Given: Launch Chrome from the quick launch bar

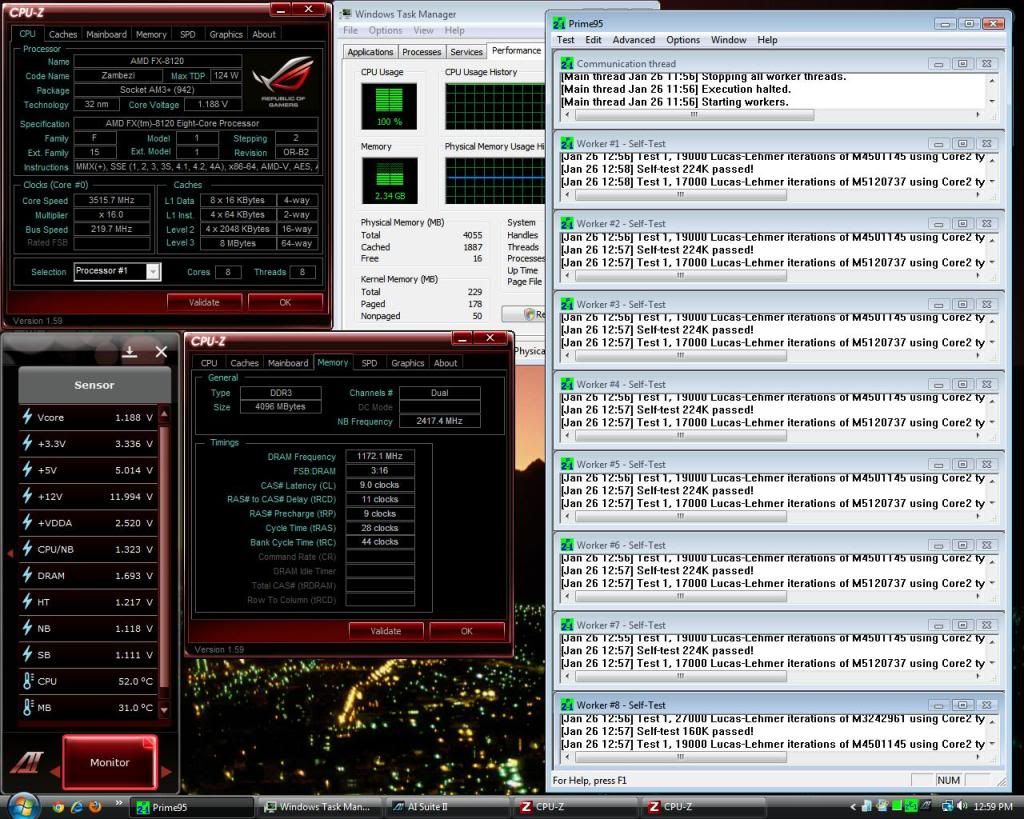Looking at the screenshot, I should pos(58,806).
